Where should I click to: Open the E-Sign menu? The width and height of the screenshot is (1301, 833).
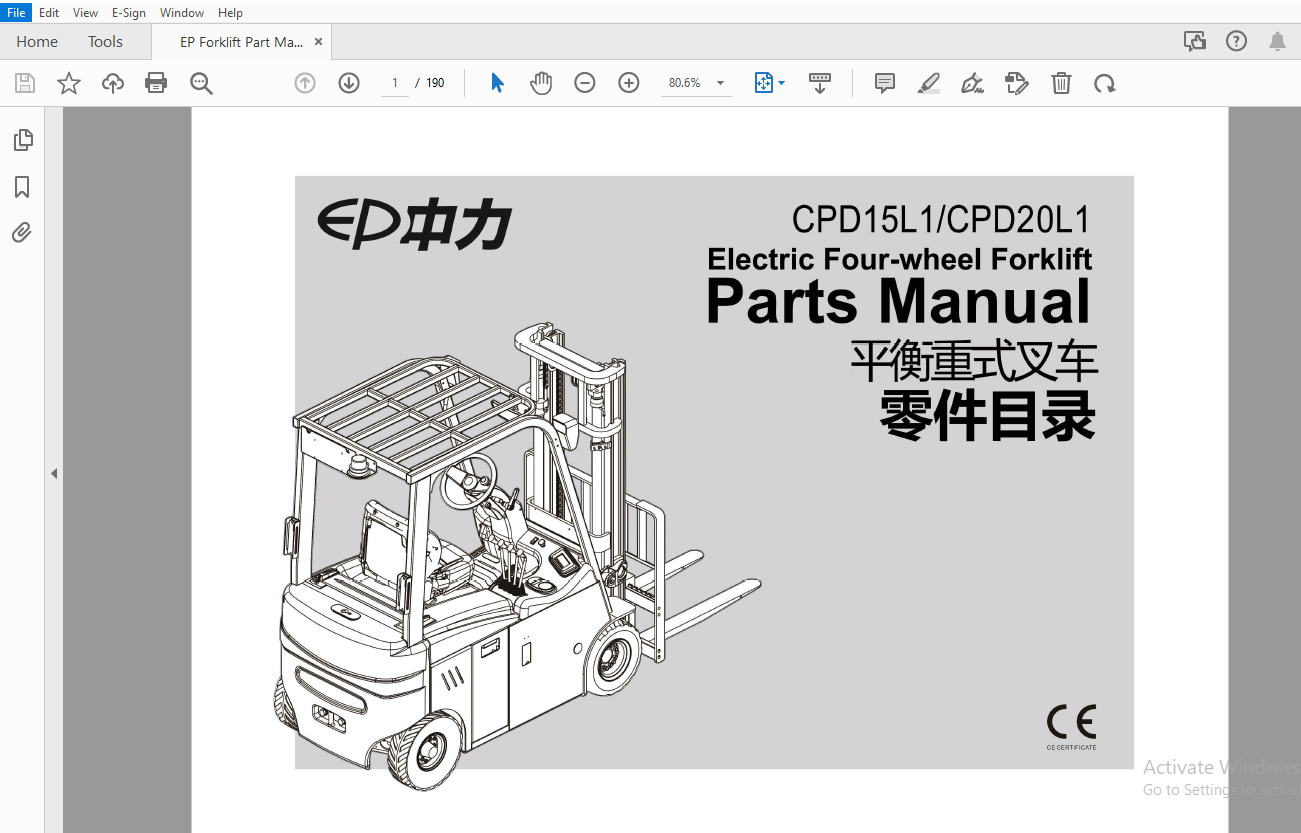129,13
